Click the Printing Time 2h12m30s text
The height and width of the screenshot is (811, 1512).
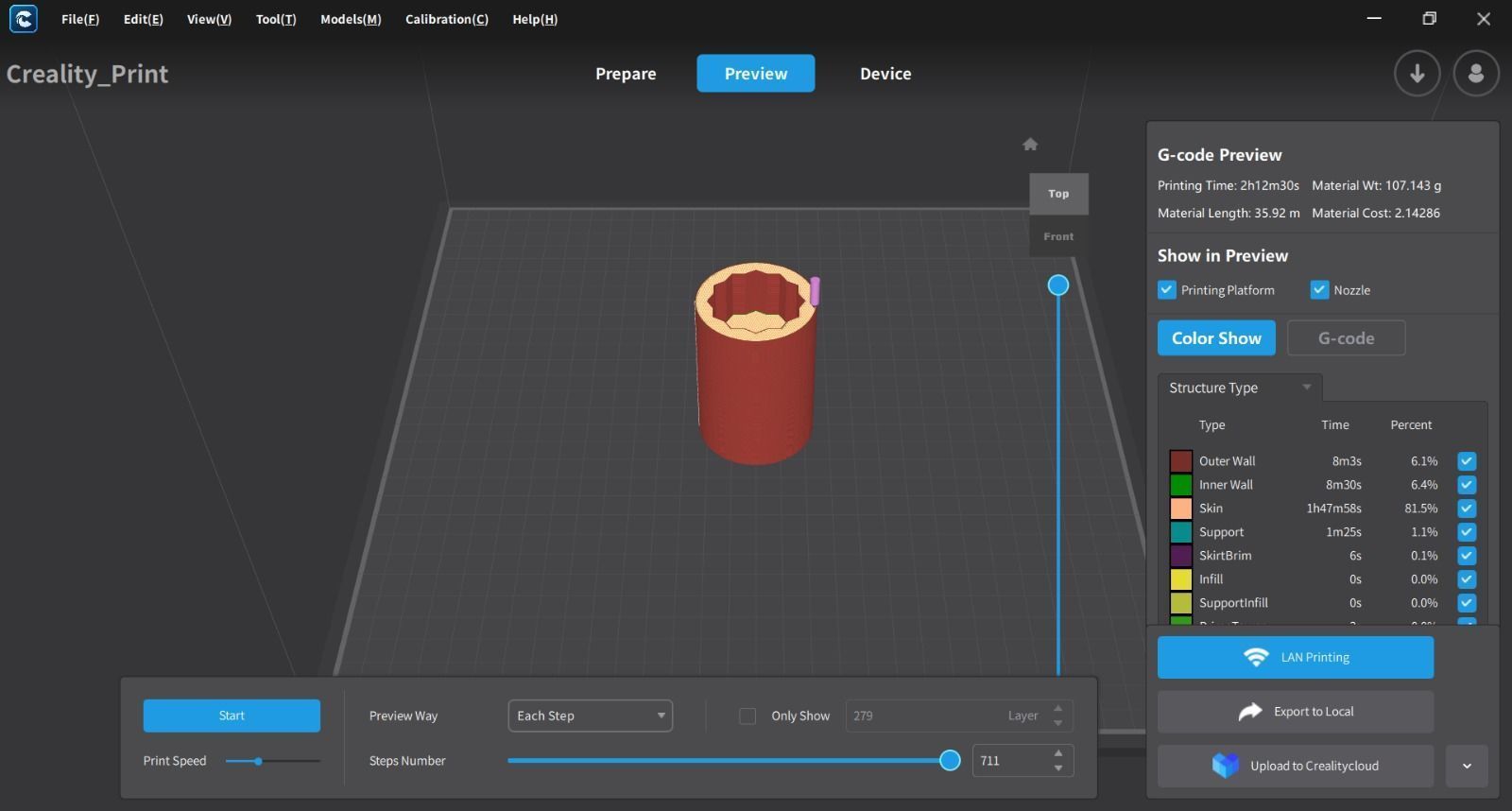coord(1228,185)
